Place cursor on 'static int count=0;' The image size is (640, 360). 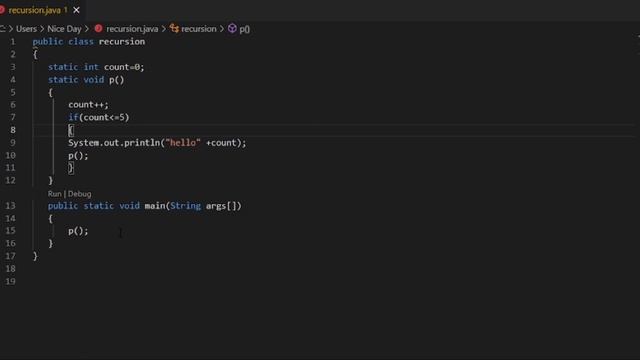pyautogui.click(x=96, y=67)
